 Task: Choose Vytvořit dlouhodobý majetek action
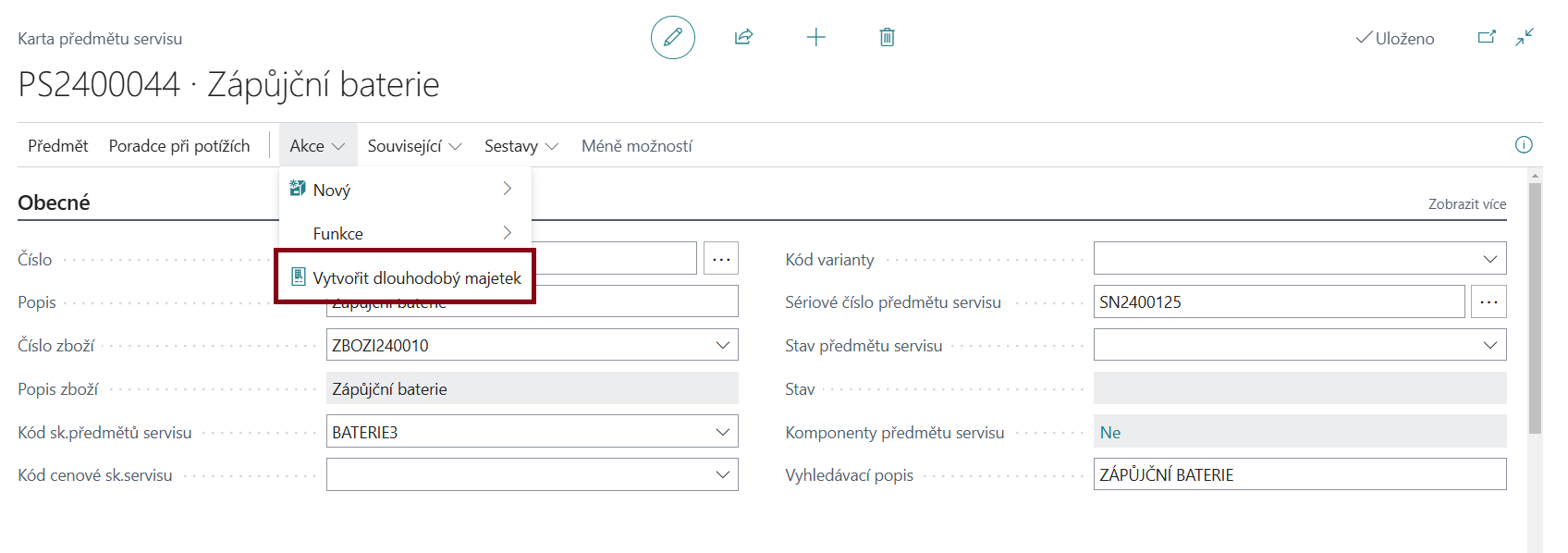405,277
